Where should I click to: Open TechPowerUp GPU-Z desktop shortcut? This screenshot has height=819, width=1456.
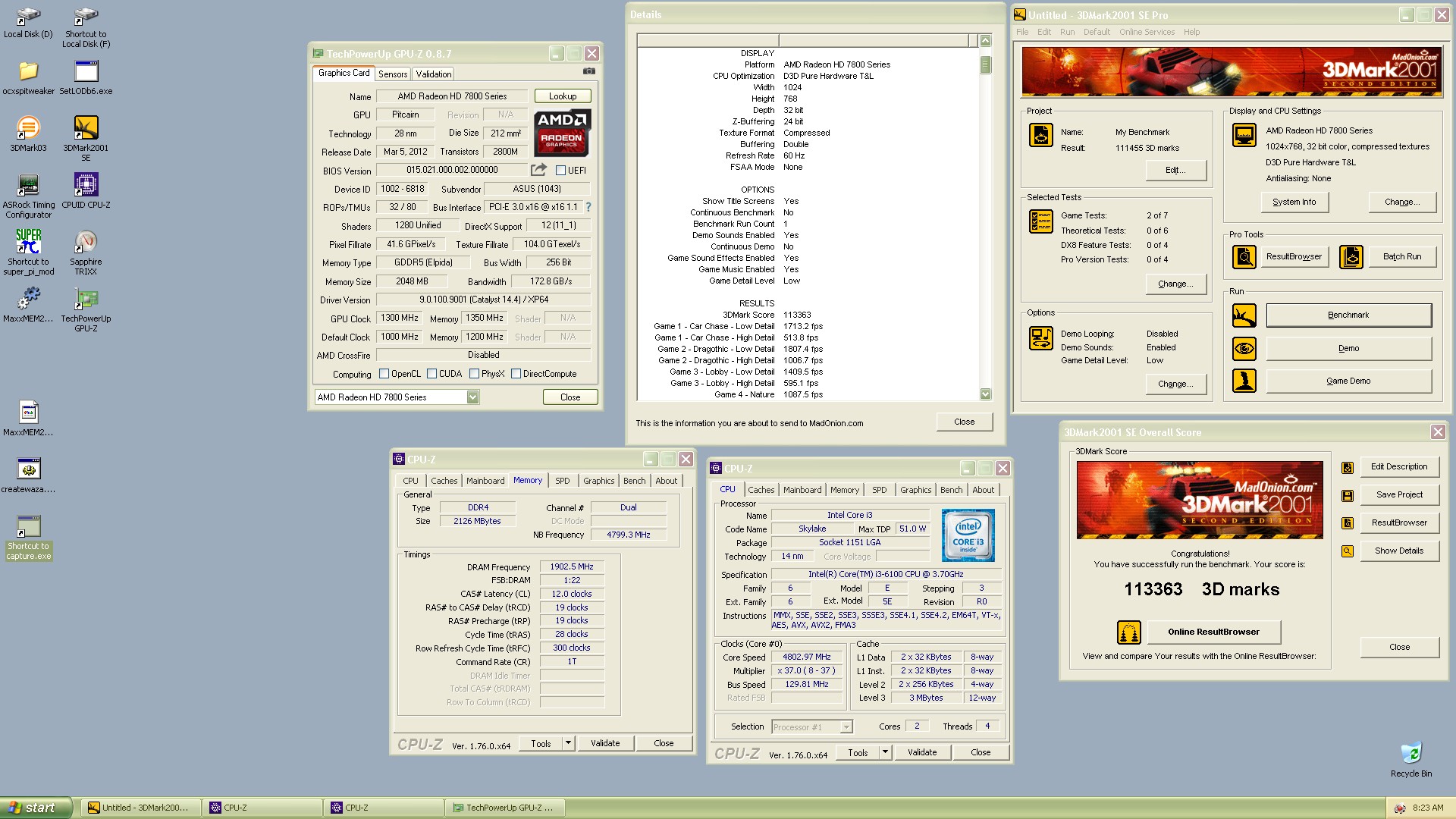[x=86, y=309]
